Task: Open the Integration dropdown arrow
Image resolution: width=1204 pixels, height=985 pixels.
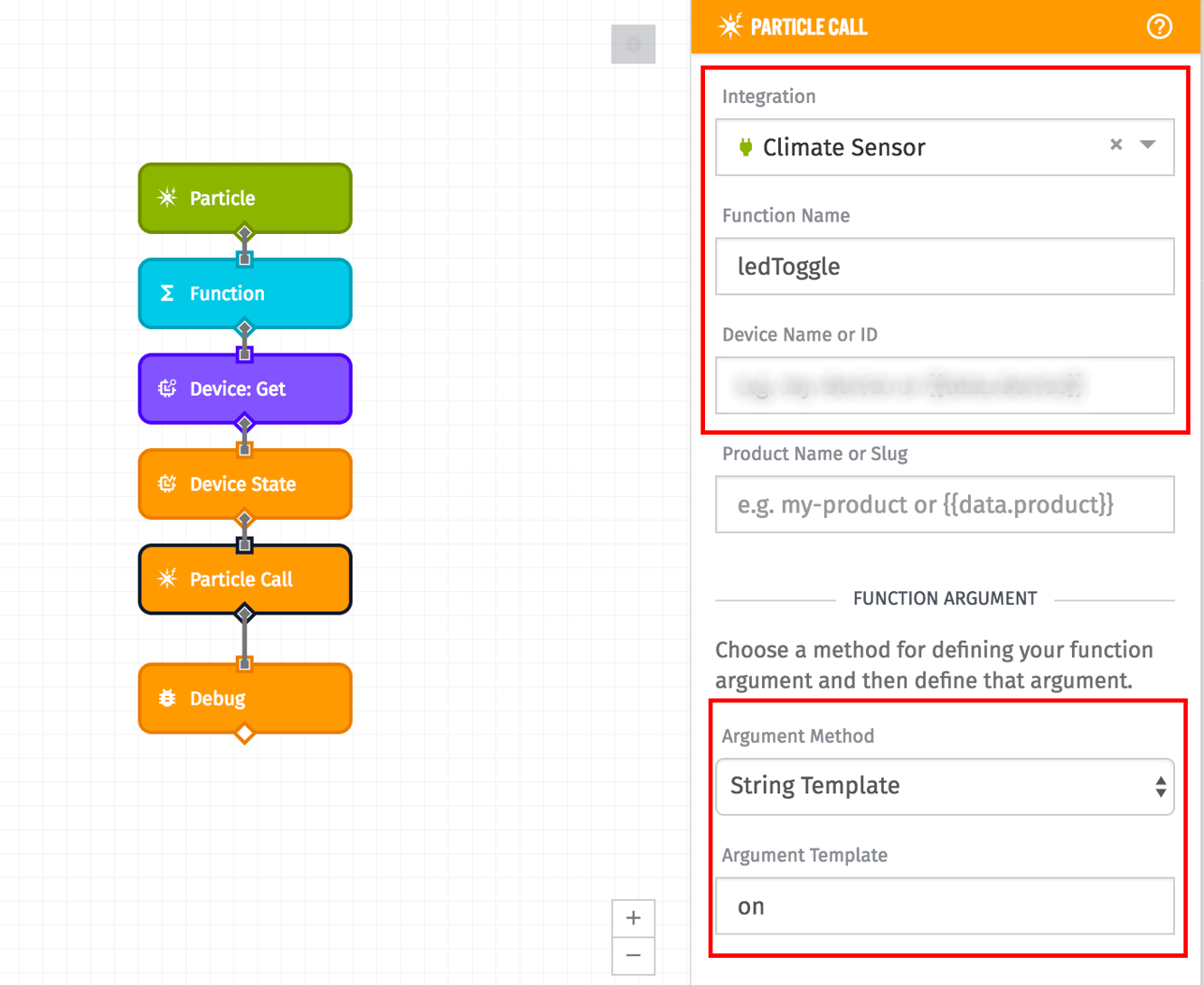Action: click(1148, 145)
